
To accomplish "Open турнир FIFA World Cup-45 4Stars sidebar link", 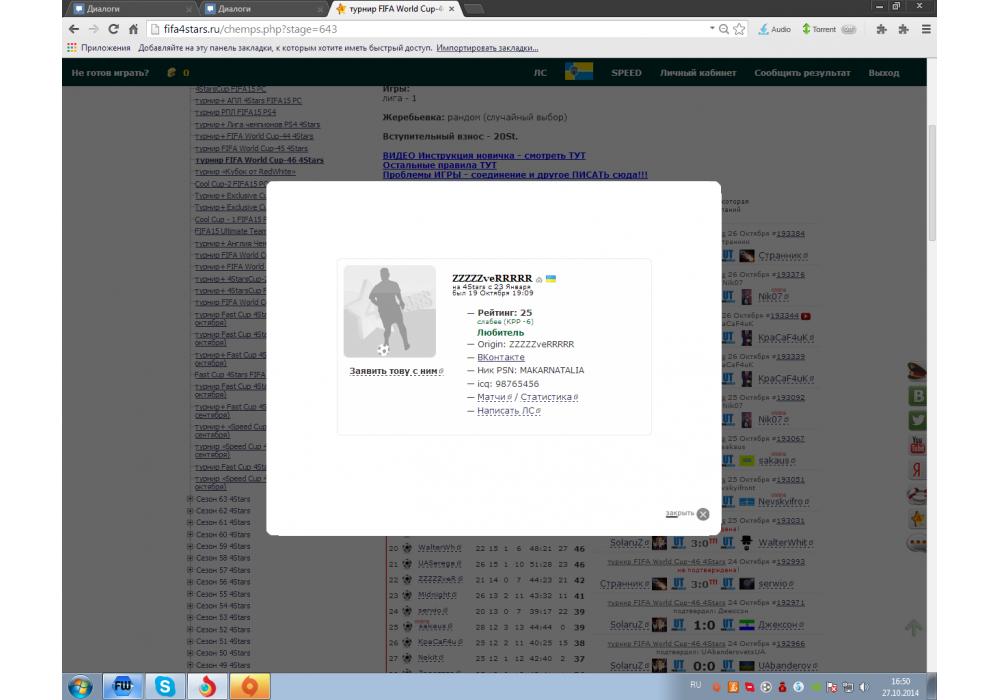I will 251,149.
